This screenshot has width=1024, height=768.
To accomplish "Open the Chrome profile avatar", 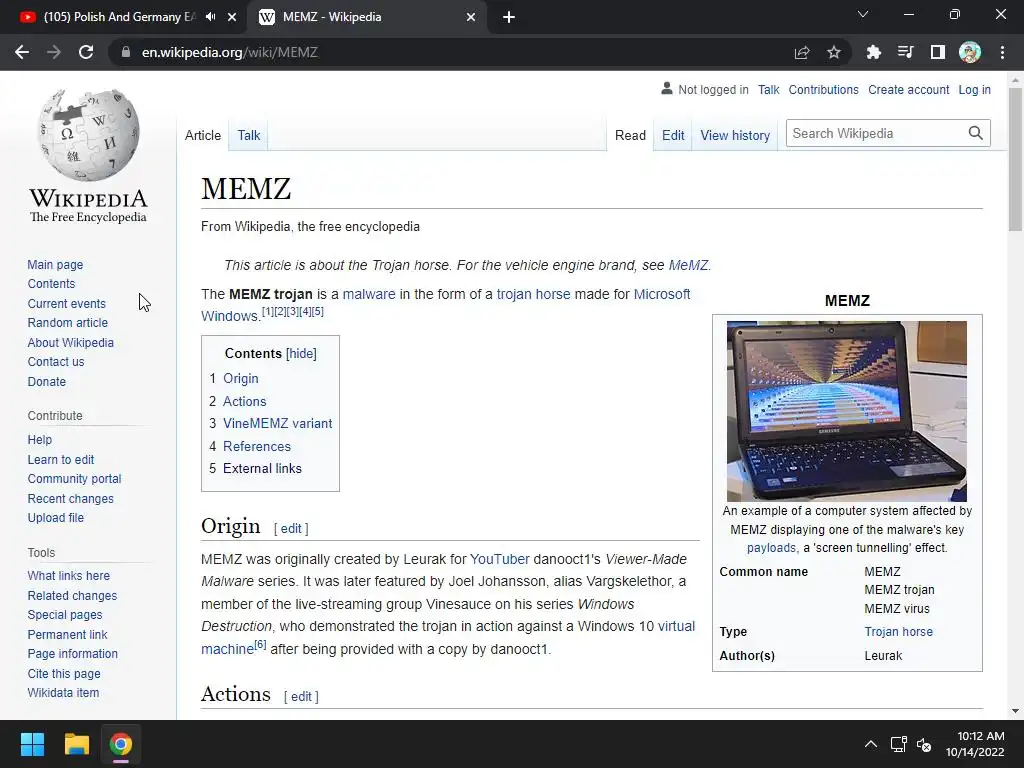I will (970, 52).
